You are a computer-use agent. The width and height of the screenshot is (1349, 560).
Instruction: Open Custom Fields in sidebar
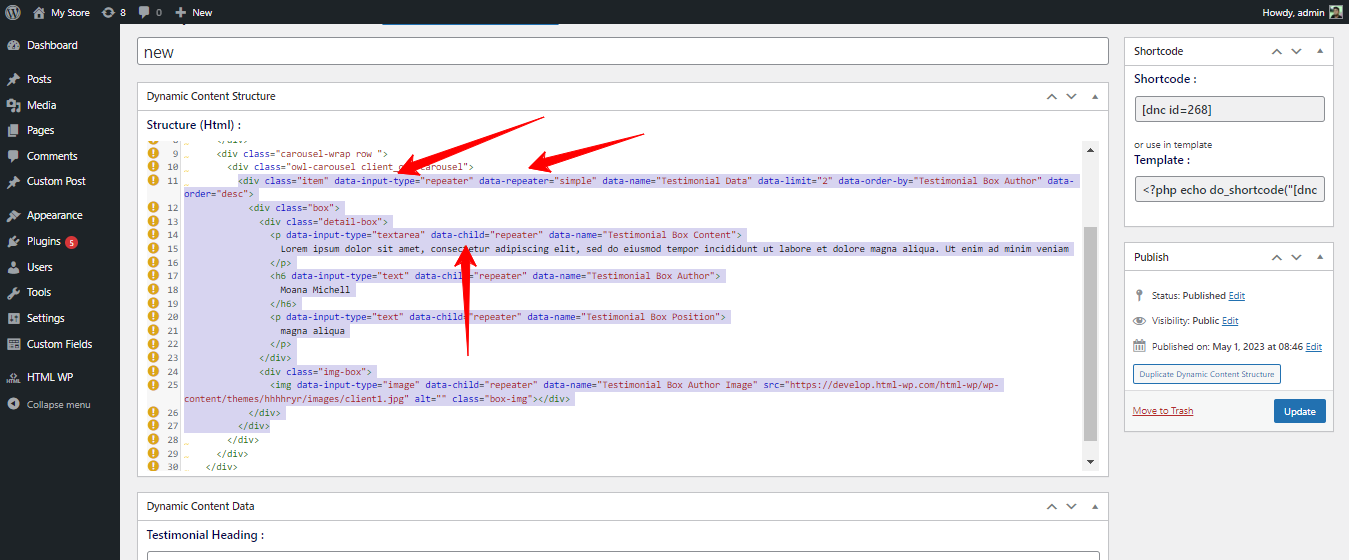(x=60, y=344)
